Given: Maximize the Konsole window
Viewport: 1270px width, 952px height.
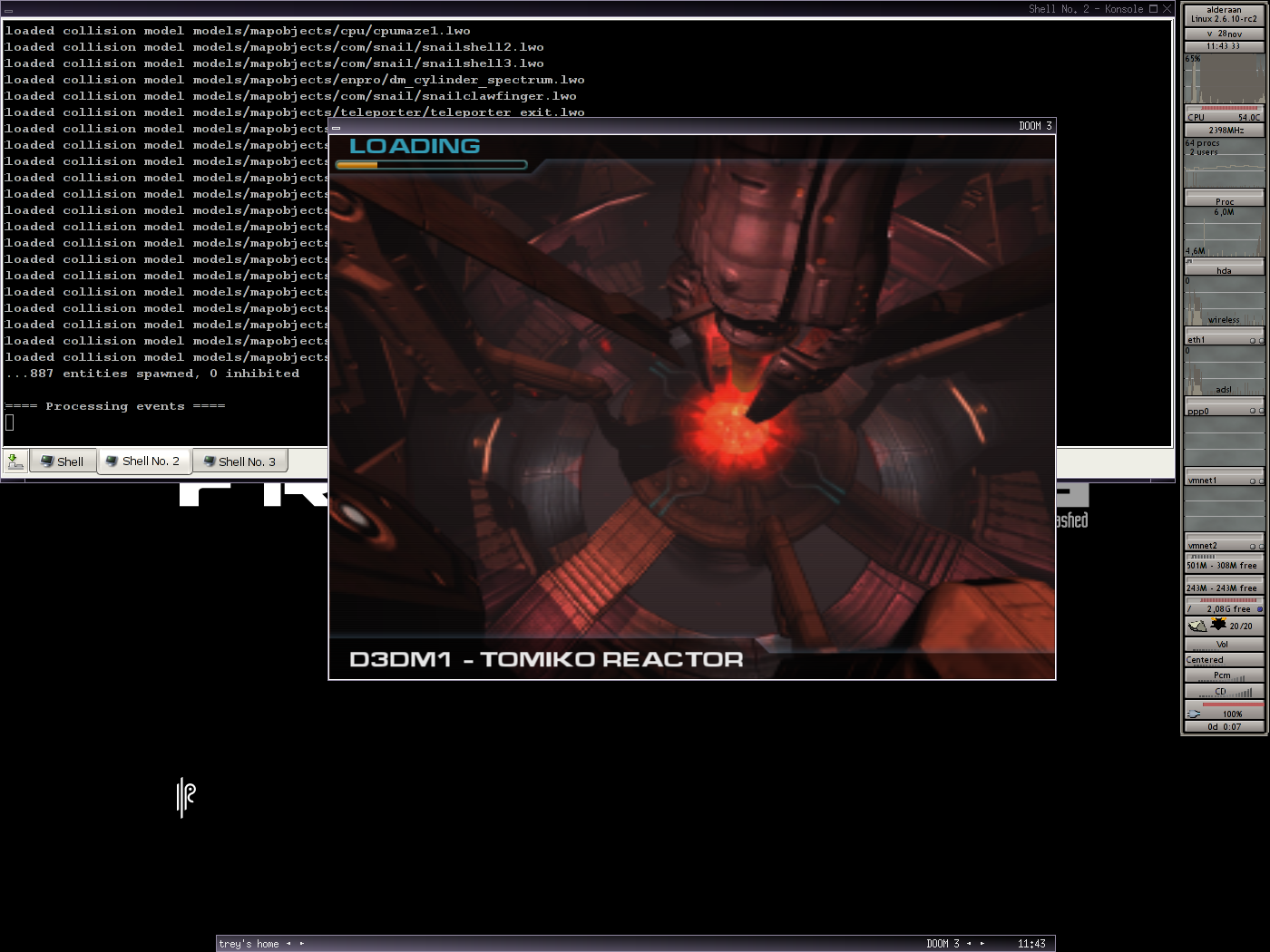Looking at the screenshot, I should 1154,8.
